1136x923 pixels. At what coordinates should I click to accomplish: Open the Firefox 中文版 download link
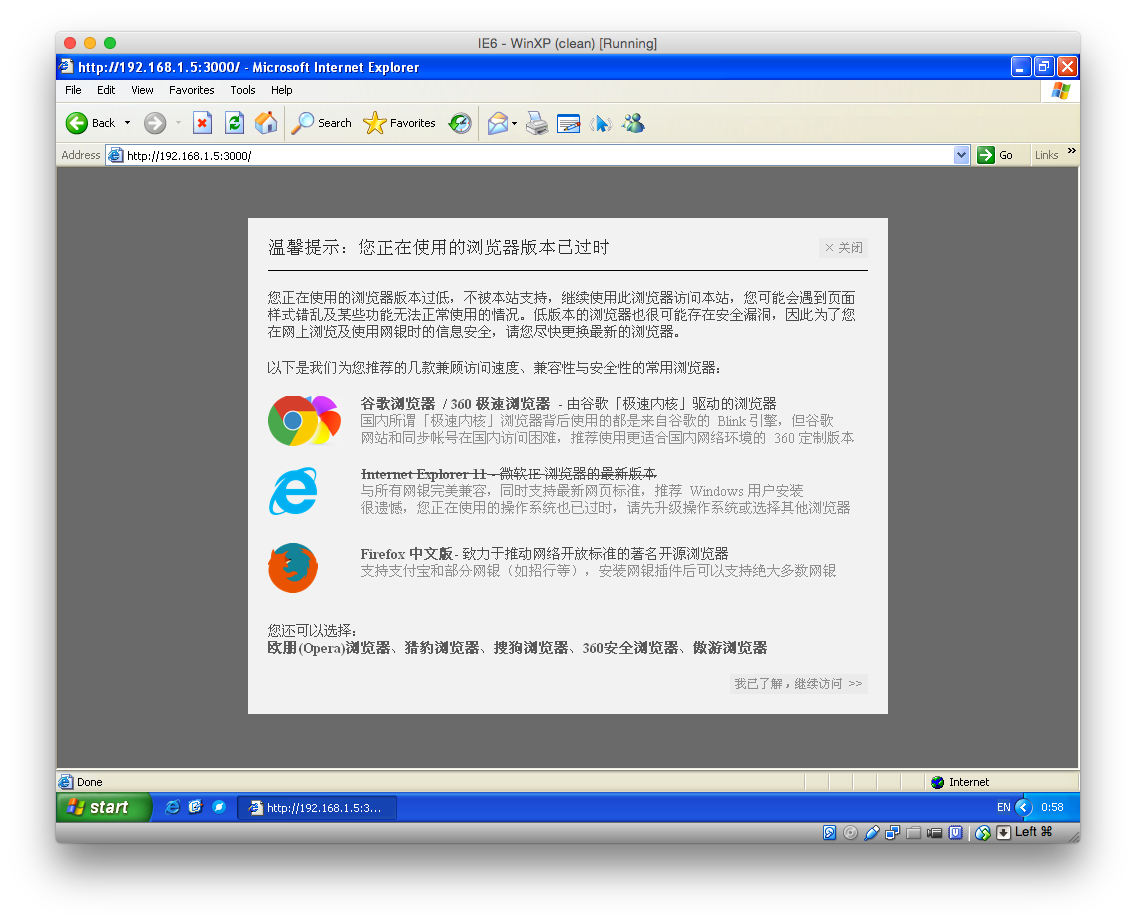click(x=407, y=554)
